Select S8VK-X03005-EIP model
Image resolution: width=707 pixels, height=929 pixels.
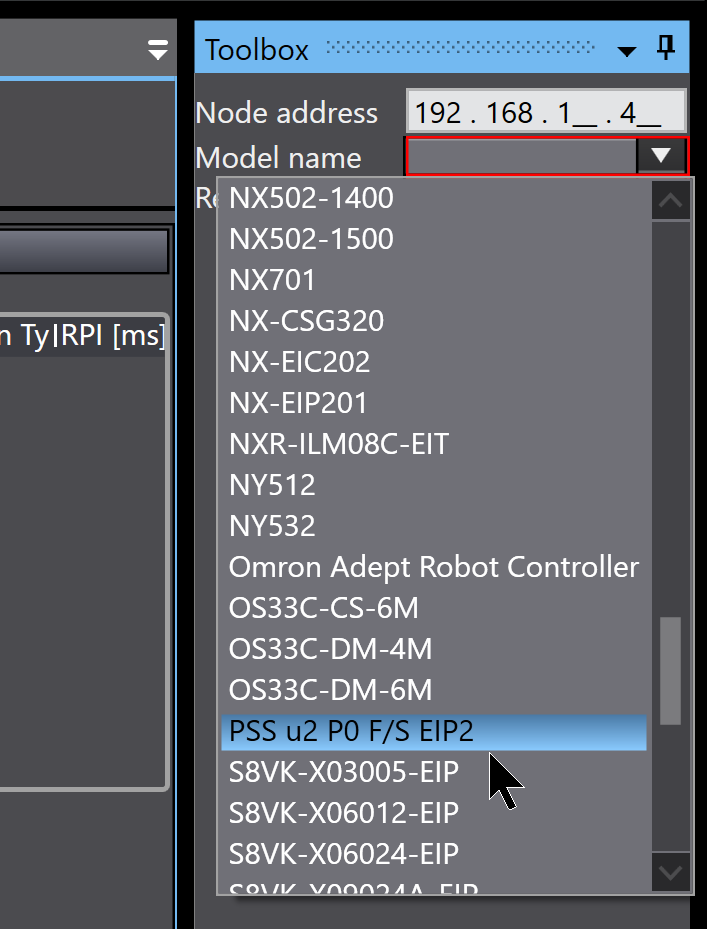click(x=433, y=772)
